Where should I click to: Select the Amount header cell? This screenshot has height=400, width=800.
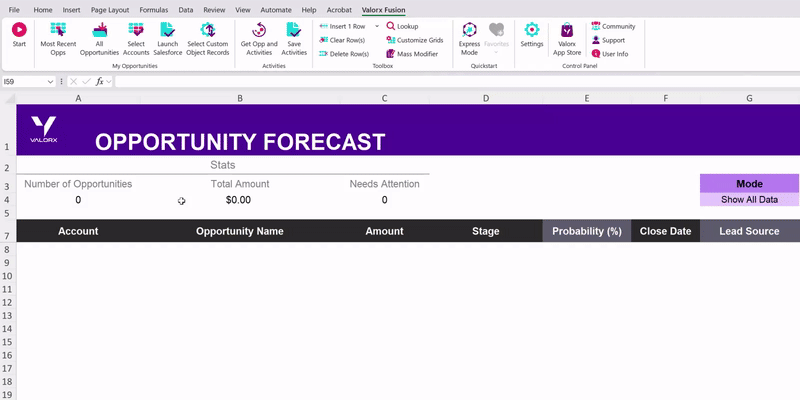coord(384,231)
